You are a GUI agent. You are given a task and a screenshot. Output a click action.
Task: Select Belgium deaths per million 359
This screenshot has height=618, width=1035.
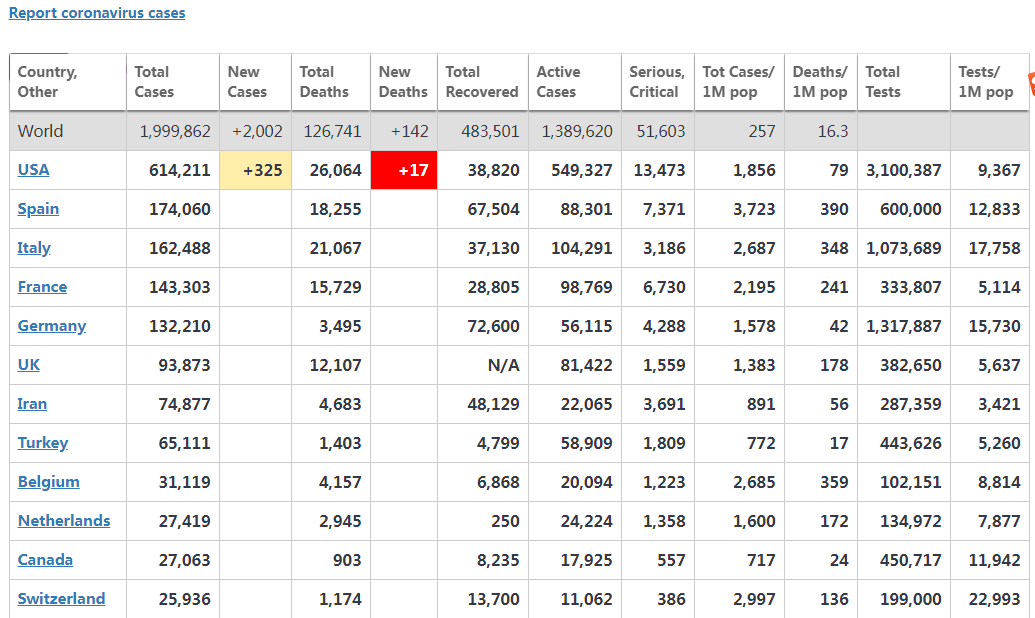[820, 481]
